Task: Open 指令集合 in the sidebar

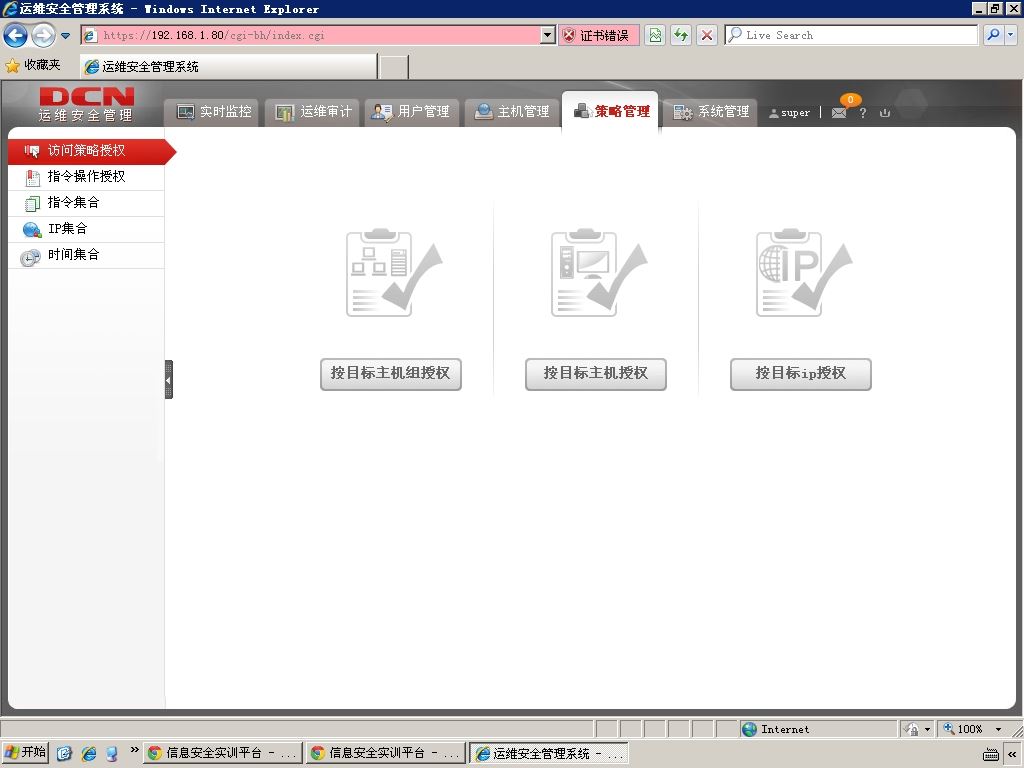Action: click(x=86, y=203)
